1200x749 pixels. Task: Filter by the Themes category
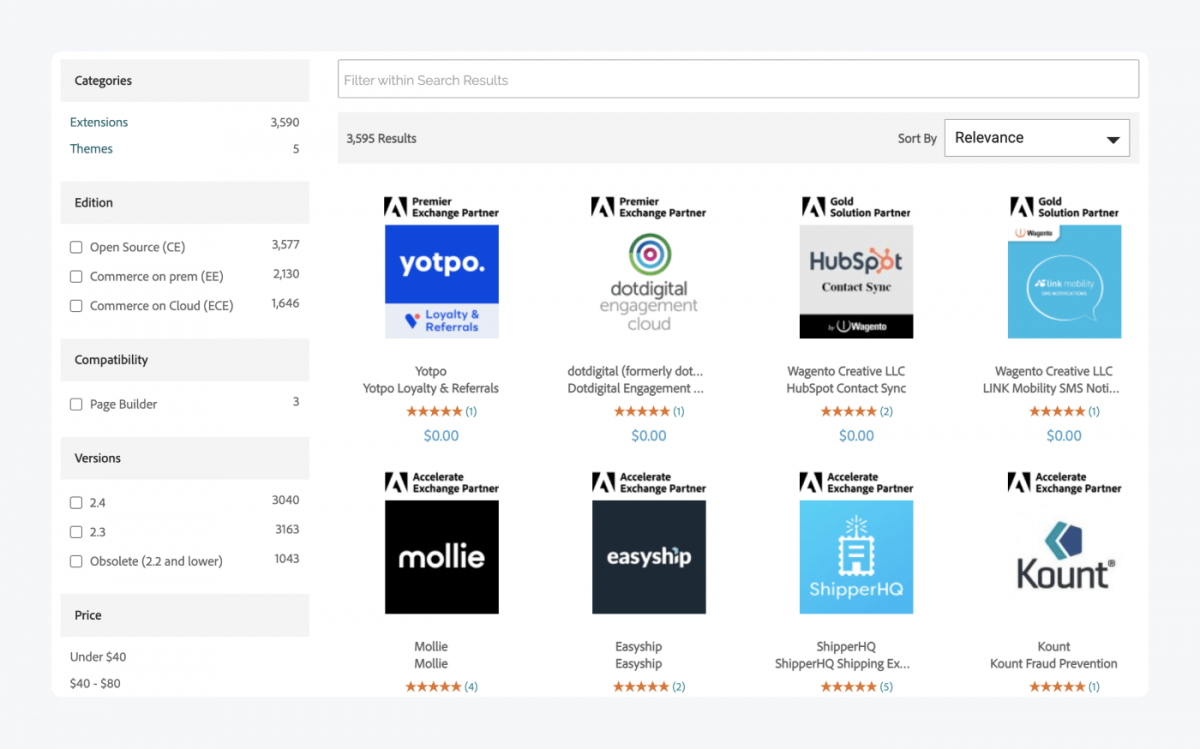91,149
